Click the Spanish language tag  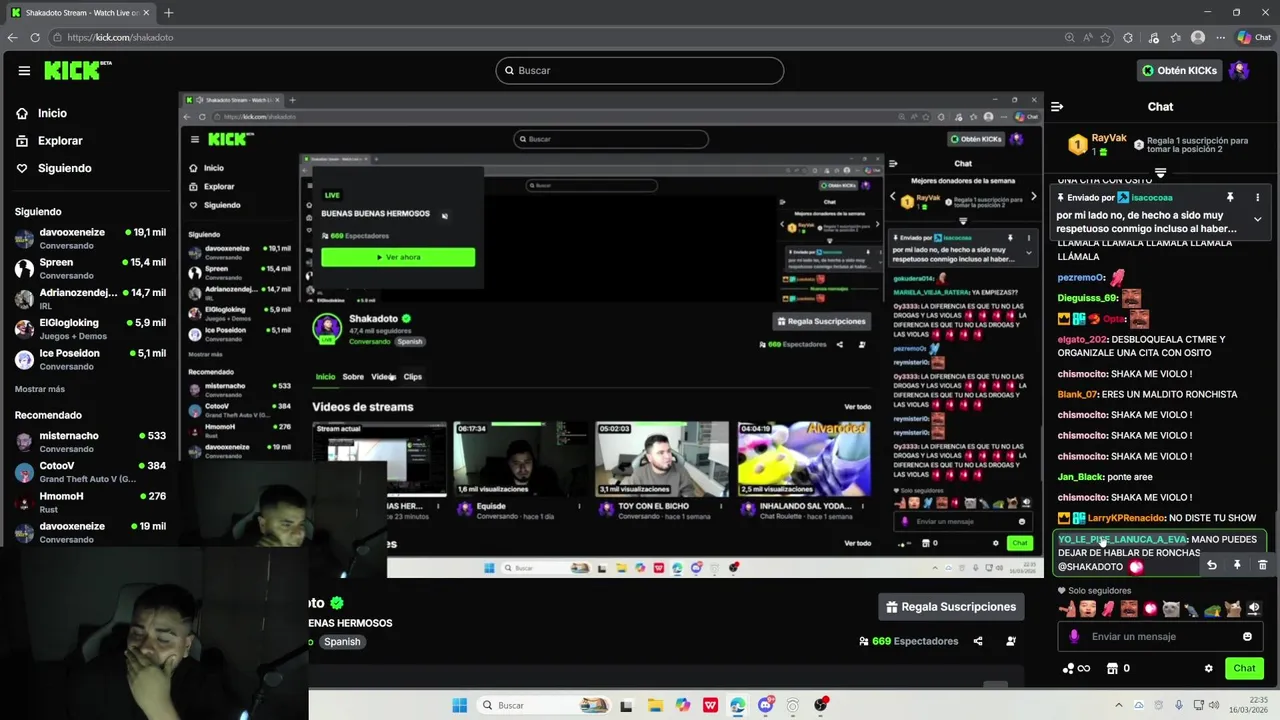[342, 642]
